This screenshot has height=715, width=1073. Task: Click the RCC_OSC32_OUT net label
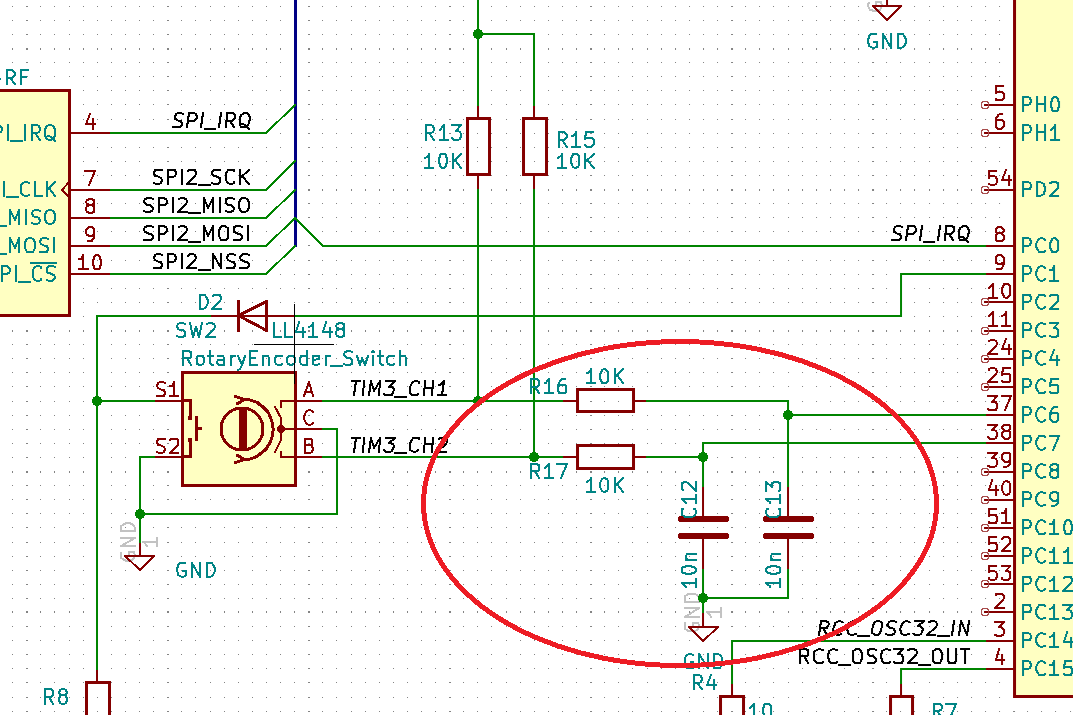(884, 656)
